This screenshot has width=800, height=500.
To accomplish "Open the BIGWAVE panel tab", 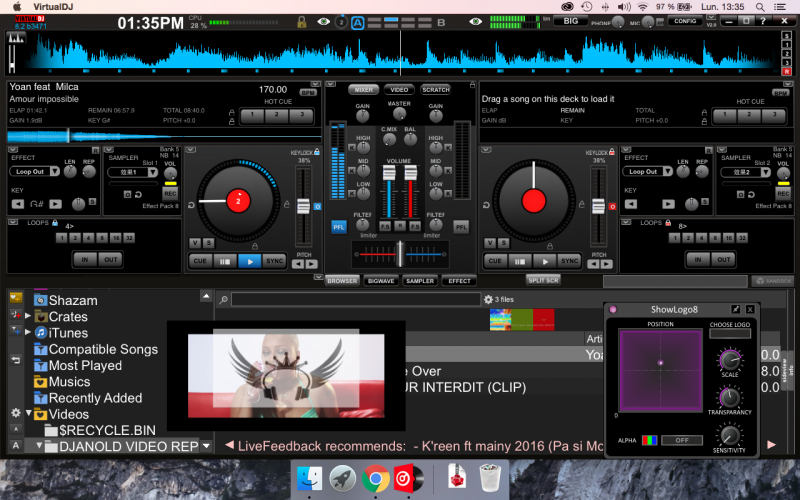I will [x=381, y=281].
